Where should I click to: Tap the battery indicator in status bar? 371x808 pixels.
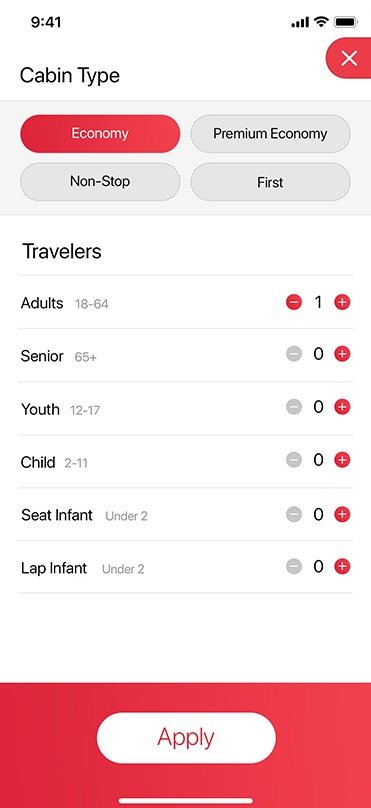point(346,22)
